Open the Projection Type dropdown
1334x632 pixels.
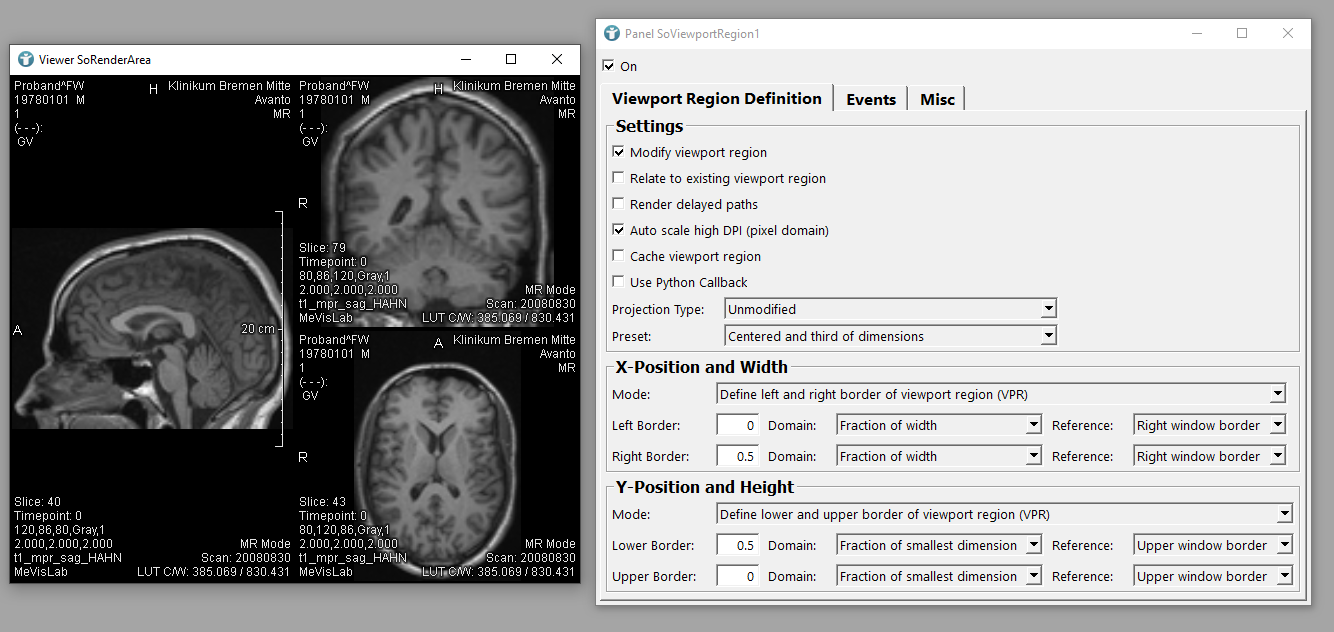[890, 309]
